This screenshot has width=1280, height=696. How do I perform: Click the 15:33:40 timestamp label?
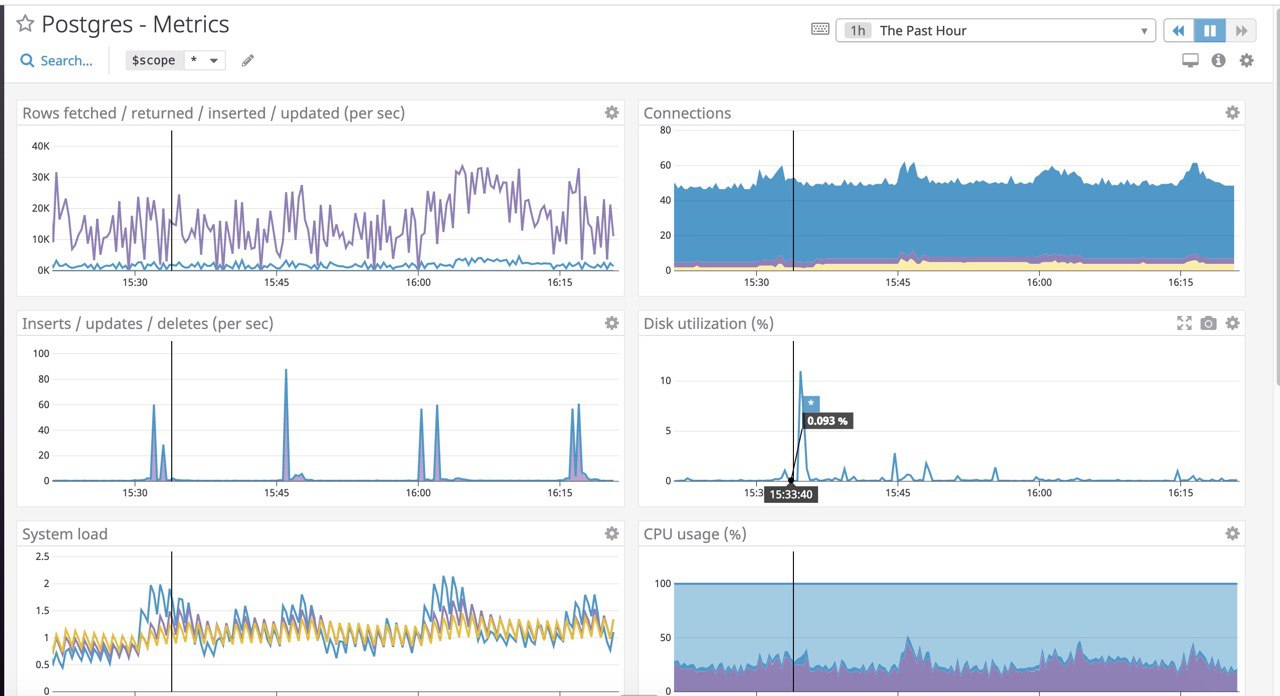(x=790, y=494)
